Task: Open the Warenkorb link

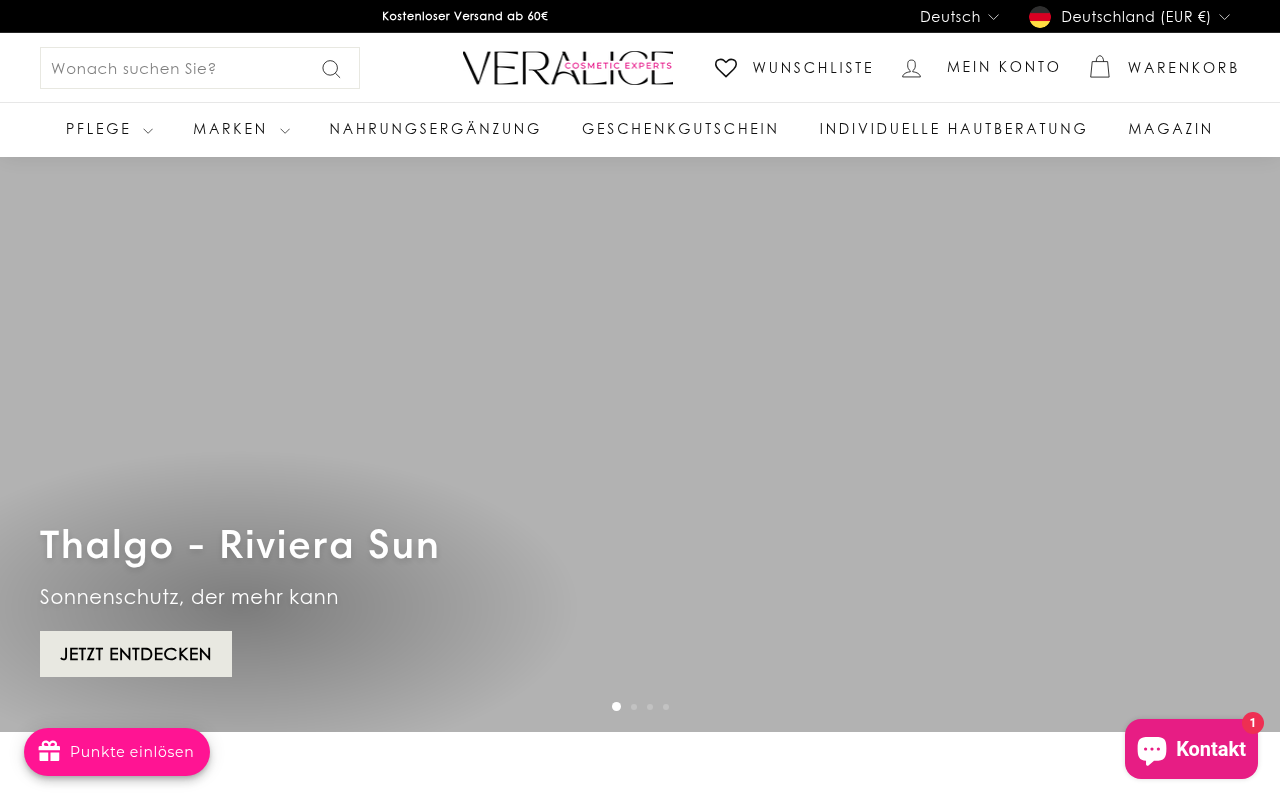Action: (1164, 68)
